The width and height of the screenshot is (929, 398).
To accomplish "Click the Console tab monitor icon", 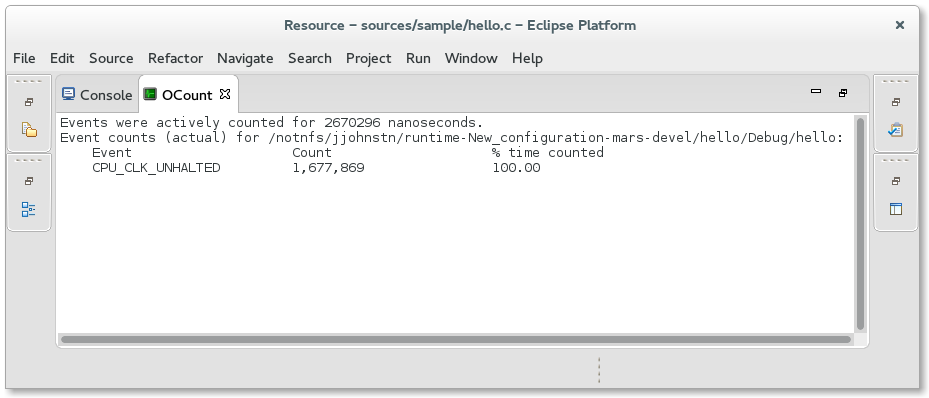I will pyautogui.click(x=69, y=94).
